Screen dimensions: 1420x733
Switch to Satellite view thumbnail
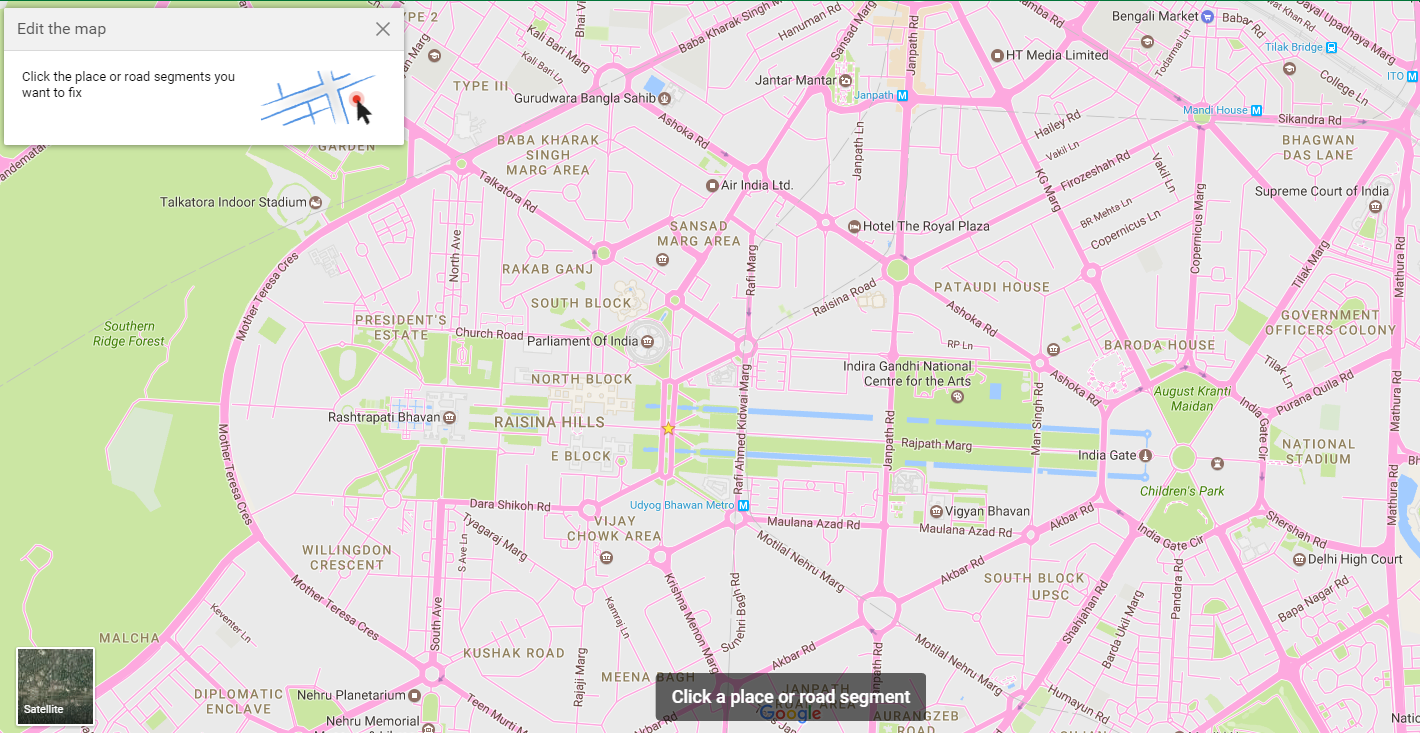coord(55,686)
